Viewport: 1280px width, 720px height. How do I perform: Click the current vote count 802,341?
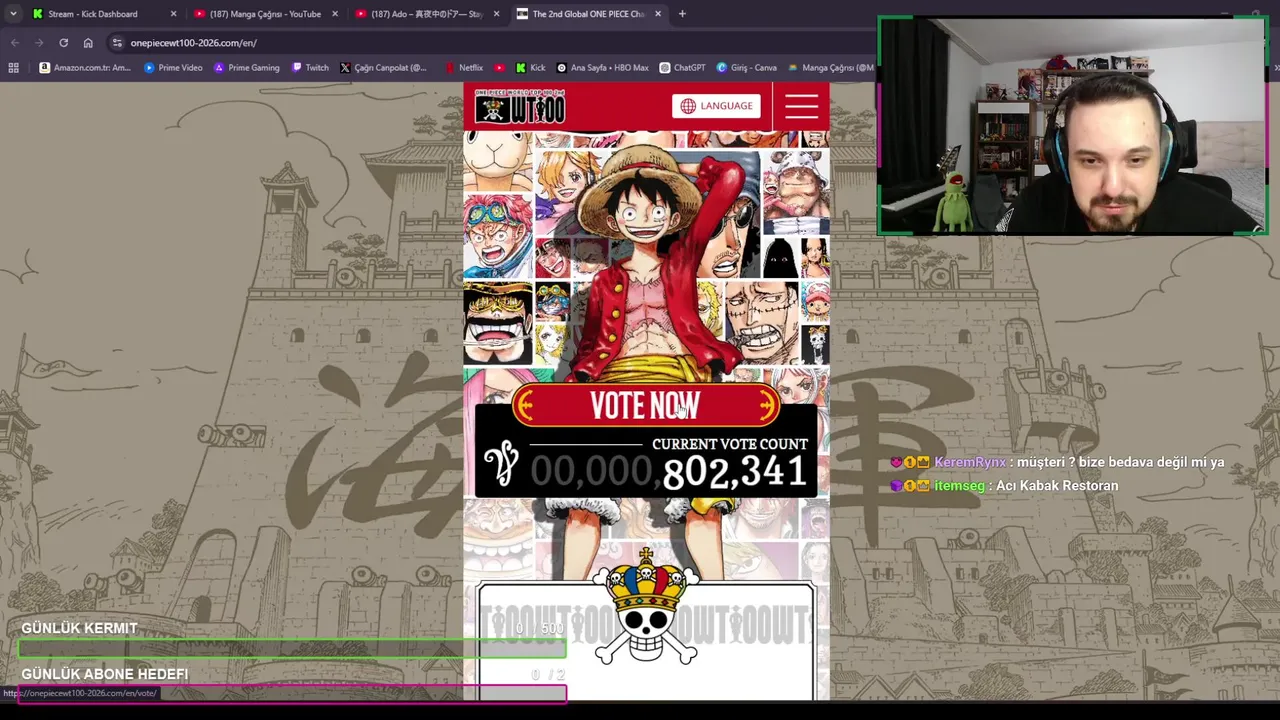pyautogui.click(x=735, y=472)
